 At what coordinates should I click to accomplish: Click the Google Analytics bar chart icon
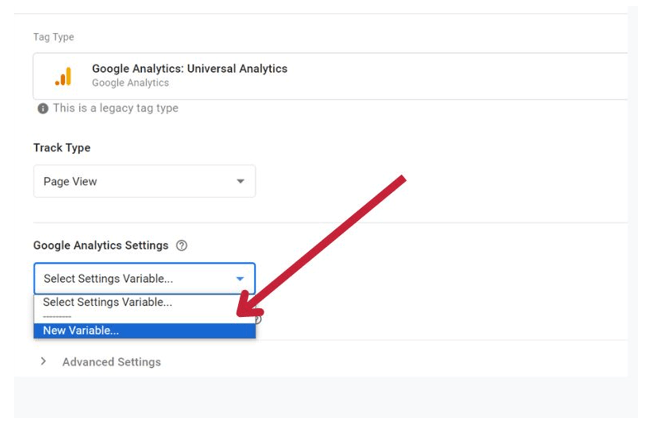(63, 76)
